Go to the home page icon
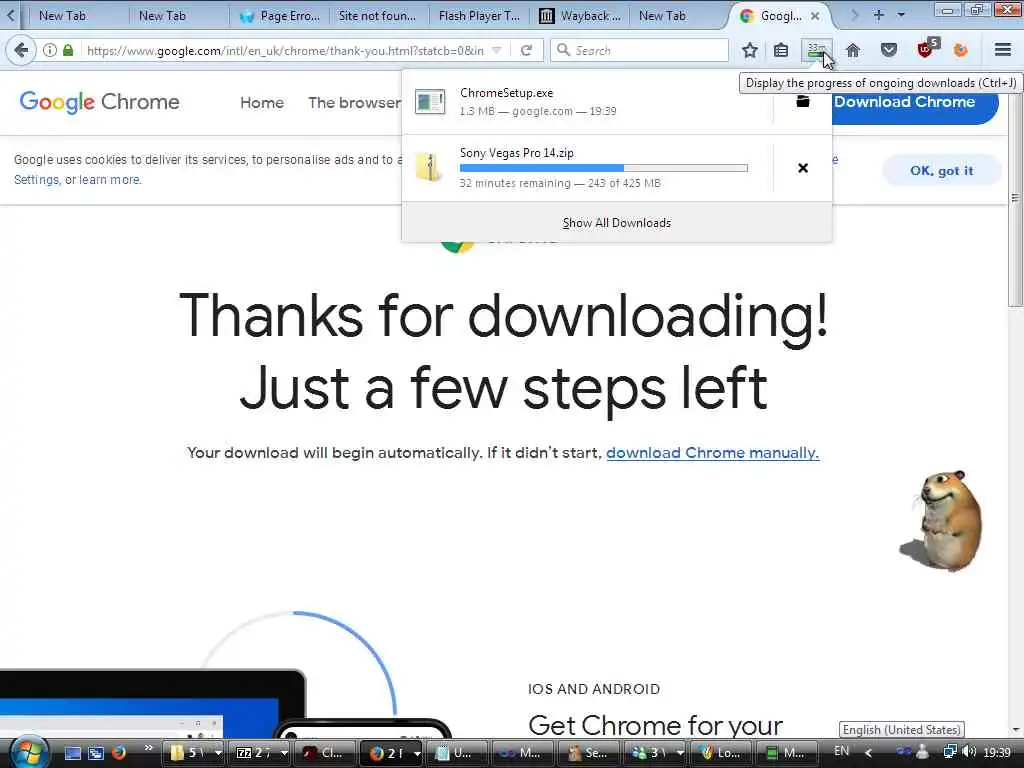The image size is (1024, 768). [853, 50]
